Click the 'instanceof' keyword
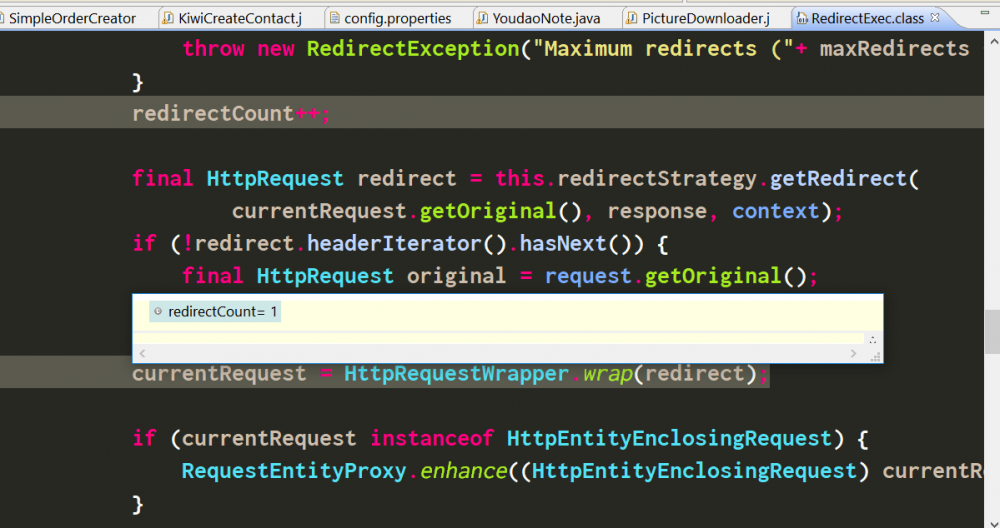 [x=432, y=439]
